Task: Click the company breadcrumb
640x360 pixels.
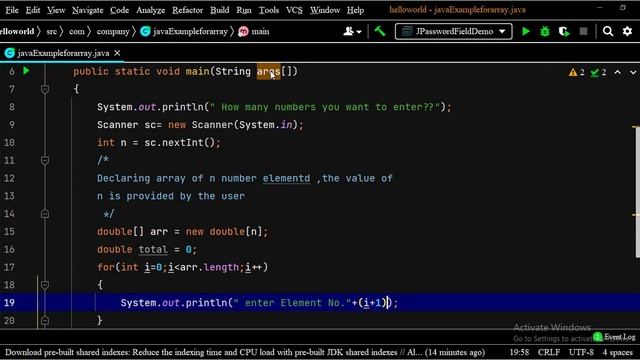Action: 113,31
